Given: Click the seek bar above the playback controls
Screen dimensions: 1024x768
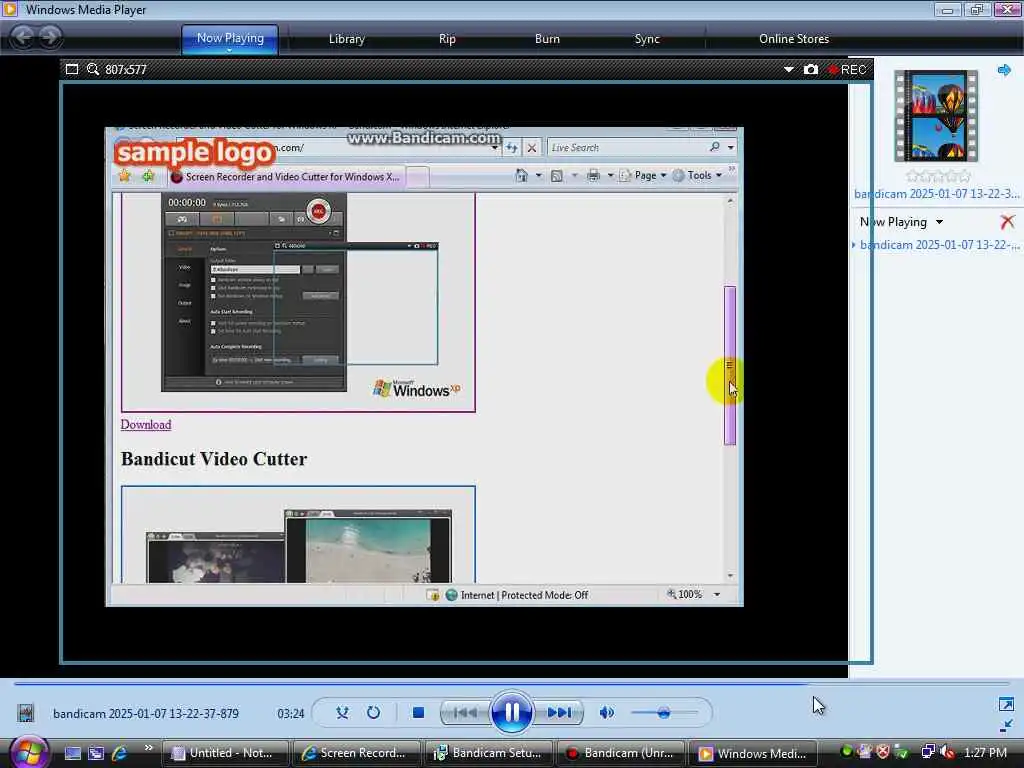Looking at the screenshot, I should pyautogui.click(x=512, y=683).
